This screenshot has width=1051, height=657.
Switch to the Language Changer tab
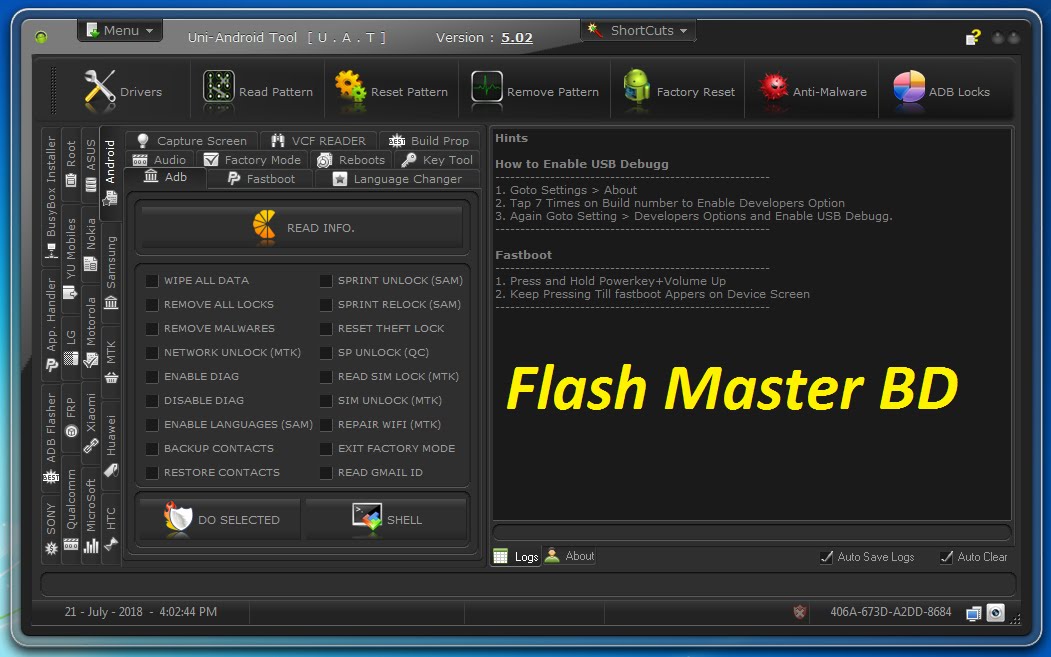[397, 179]
